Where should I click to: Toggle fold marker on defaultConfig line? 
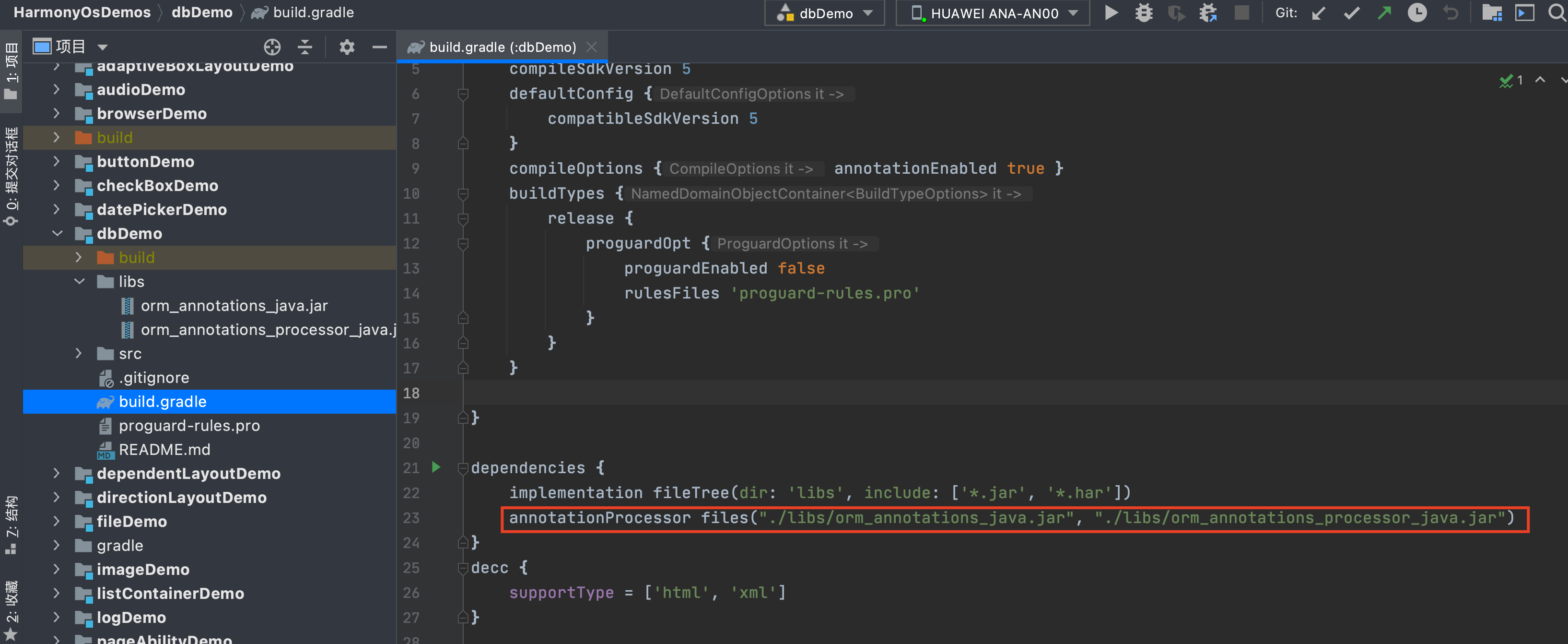[463, 94]
